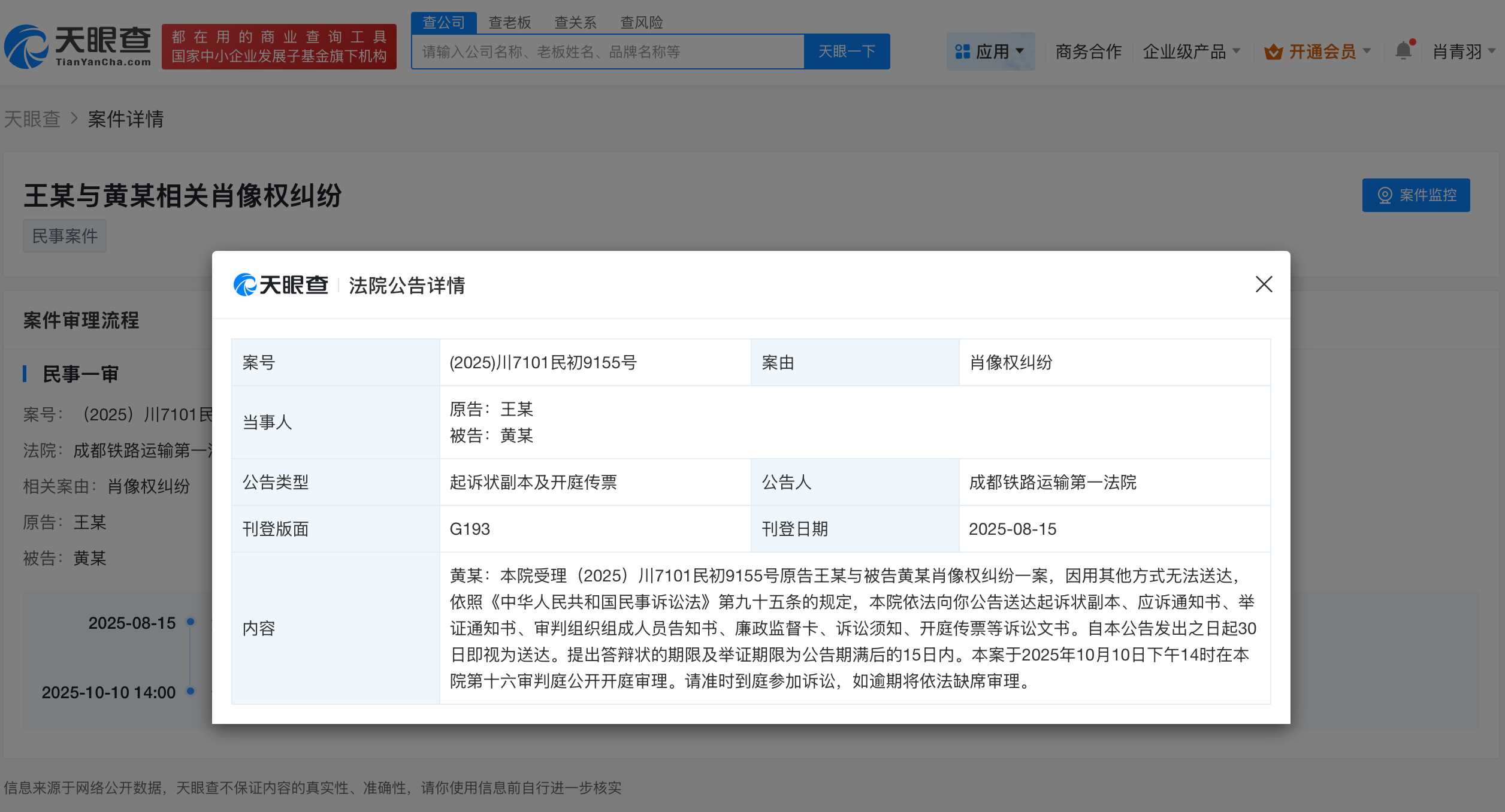Image resolution: width=1505 pixels, height=812 pixels.
Task: Click the crown icon next to 开通会员
Action: tap(1274, 51)
